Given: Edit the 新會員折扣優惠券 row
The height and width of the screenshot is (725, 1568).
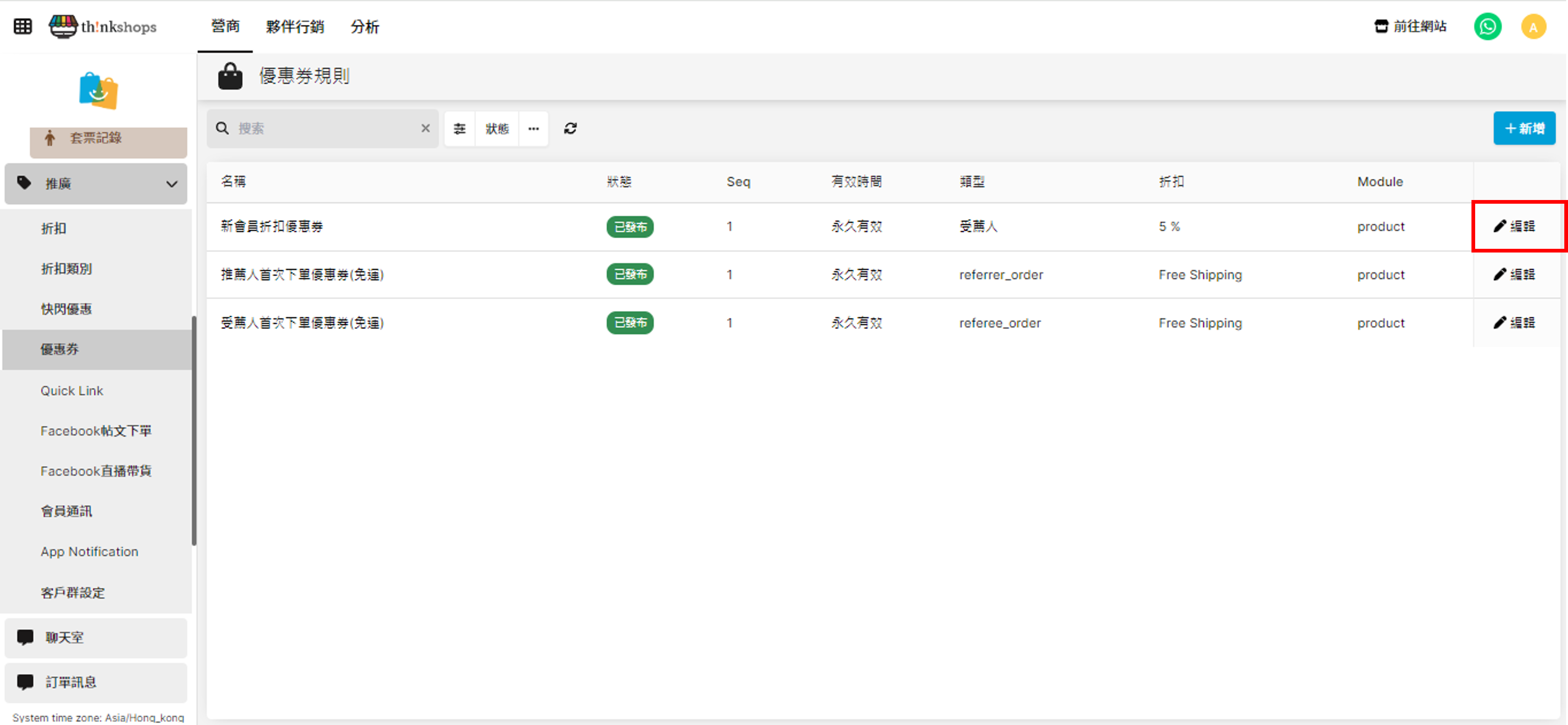Looking at the screenshot, I should [1514, 226].
